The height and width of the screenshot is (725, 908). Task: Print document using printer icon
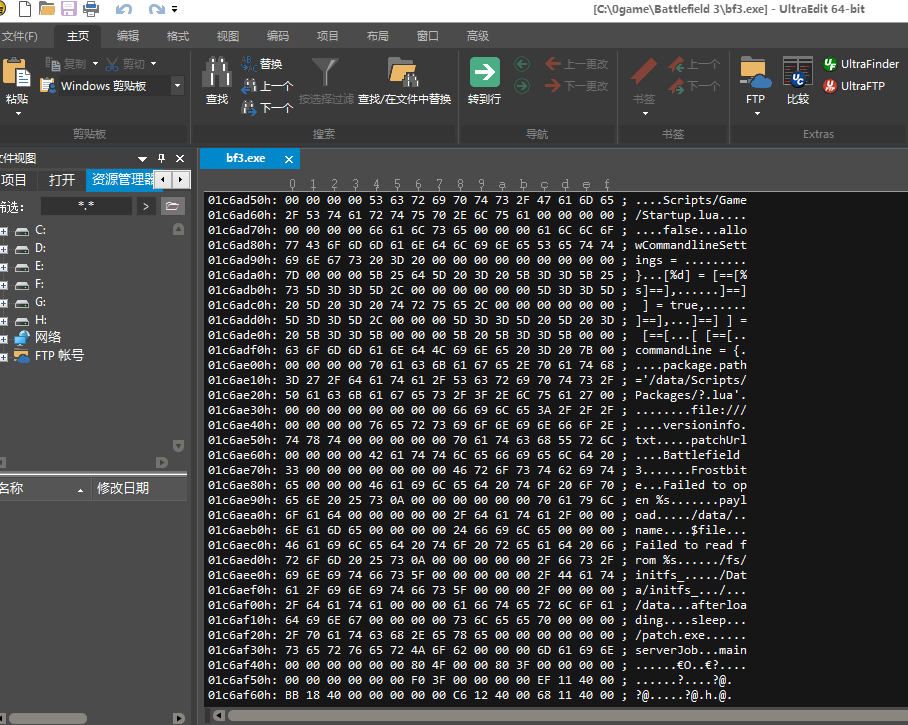[91, 9]
